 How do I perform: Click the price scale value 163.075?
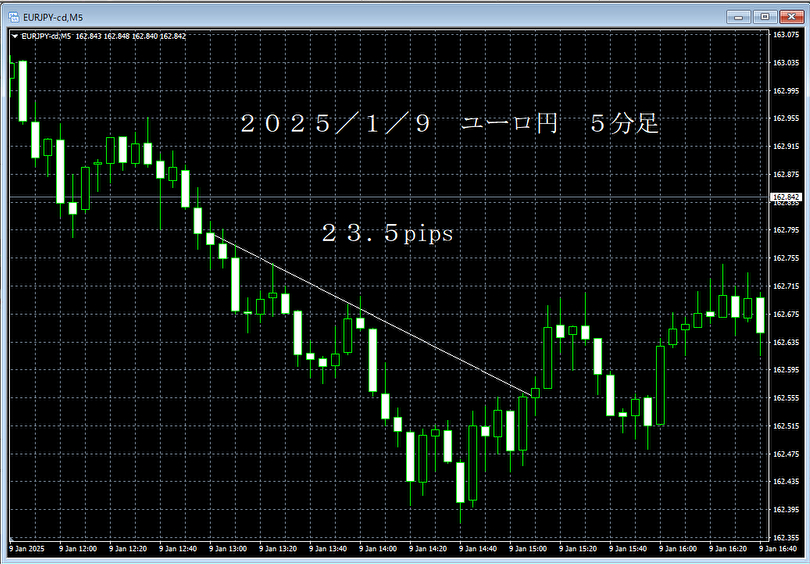tap(785, 35)
